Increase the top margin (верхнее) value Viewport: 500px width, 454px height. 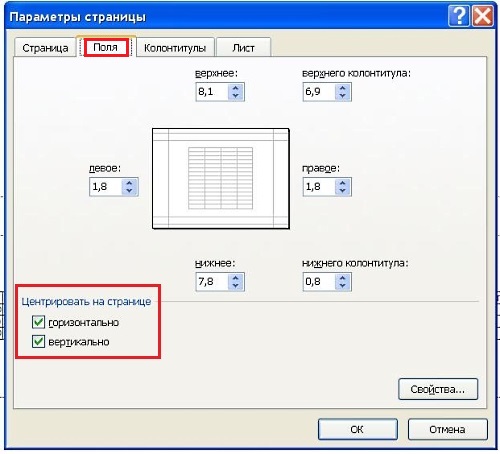coord(236,88)
